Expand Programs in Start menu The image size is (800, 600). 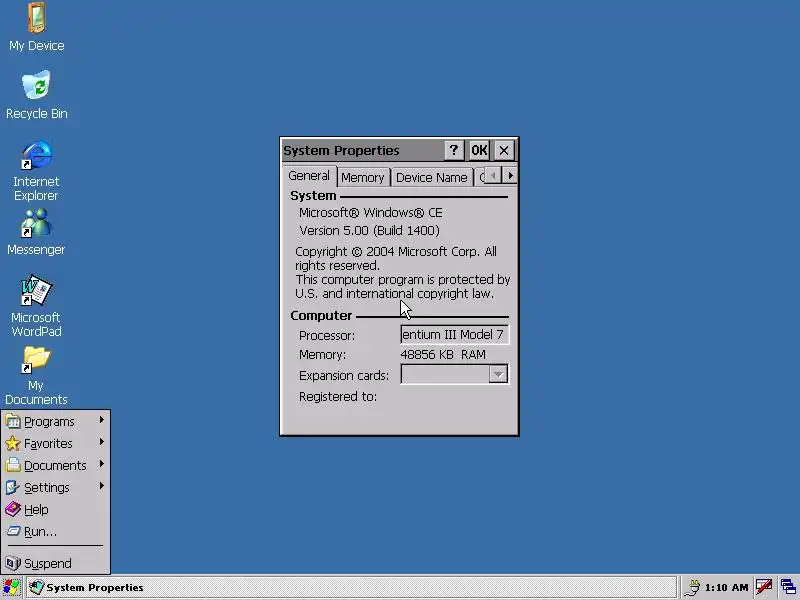[55, 421]
